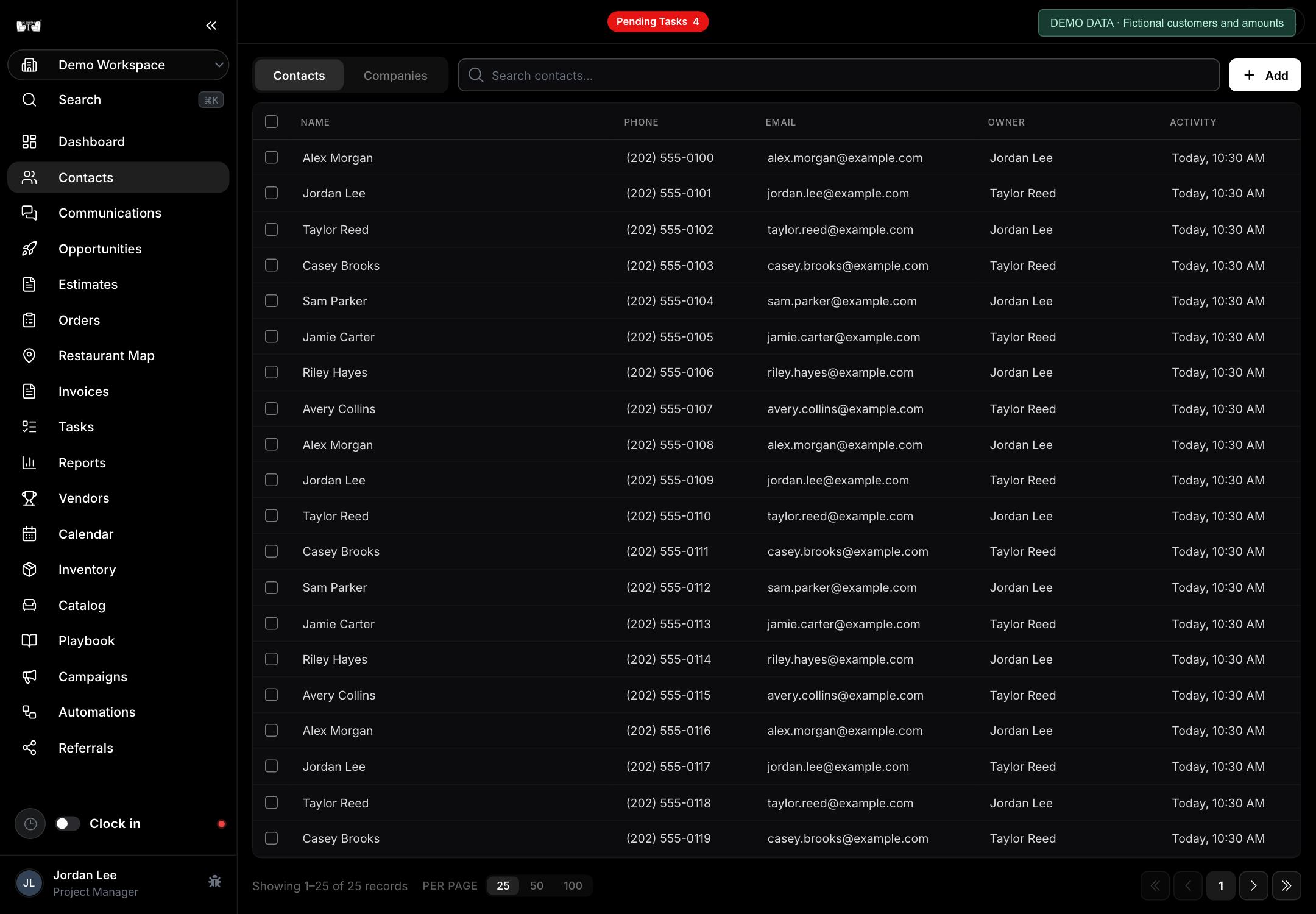The image size is (1316, 914).
Task: Open Orders clipboard icon
Action: (29, 321)
